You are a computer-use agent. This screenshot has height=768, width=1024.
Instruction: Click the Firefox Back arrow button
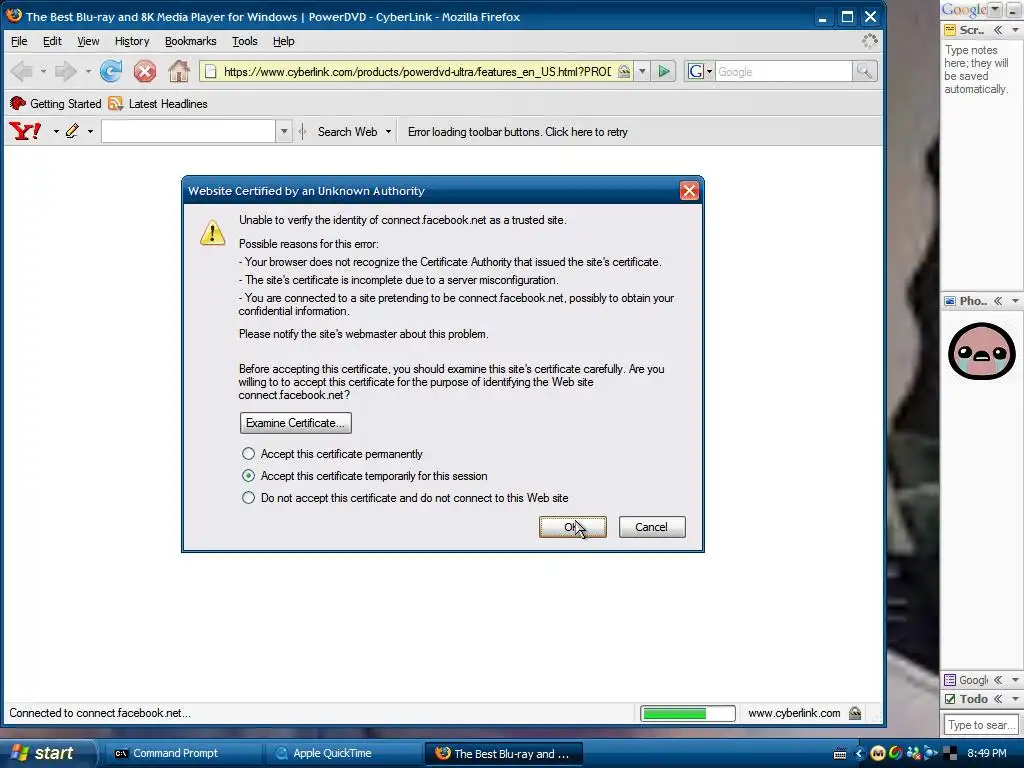pos(22,71)
